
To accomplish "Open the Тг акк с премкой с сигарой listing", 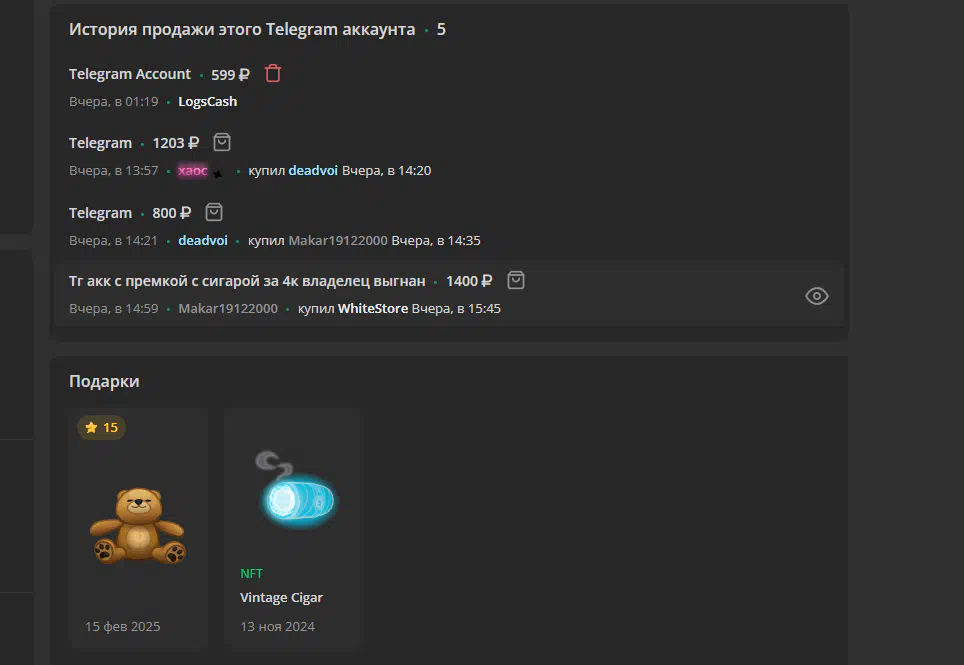I will pos(247,281).
